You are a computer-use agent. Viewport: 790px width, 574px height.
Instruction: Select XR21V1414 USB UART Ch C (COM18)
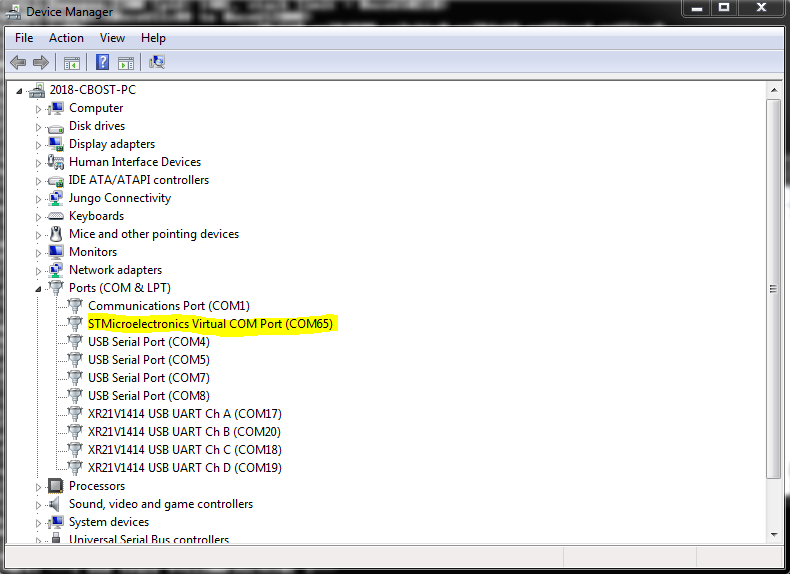184,450
